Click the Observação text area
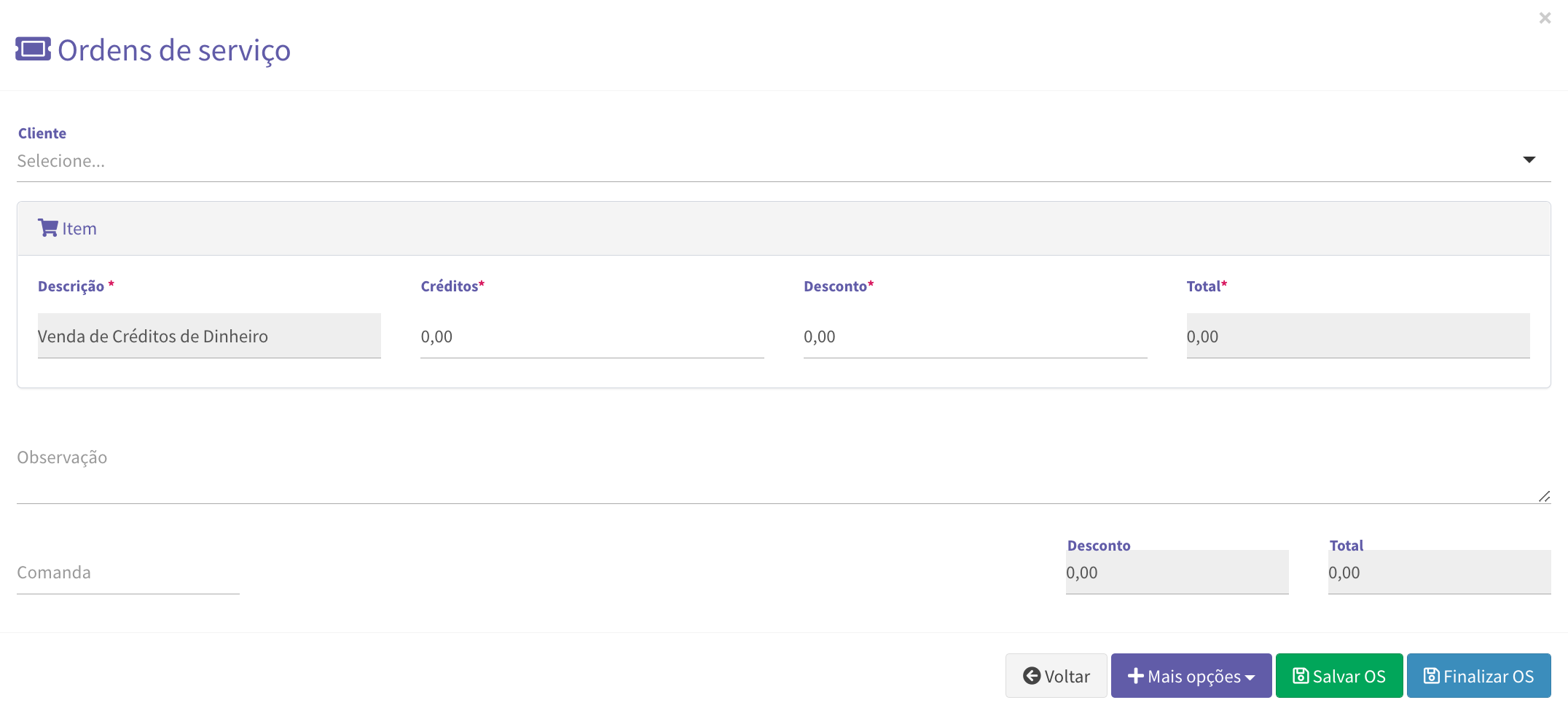 [x=783, y=471]
